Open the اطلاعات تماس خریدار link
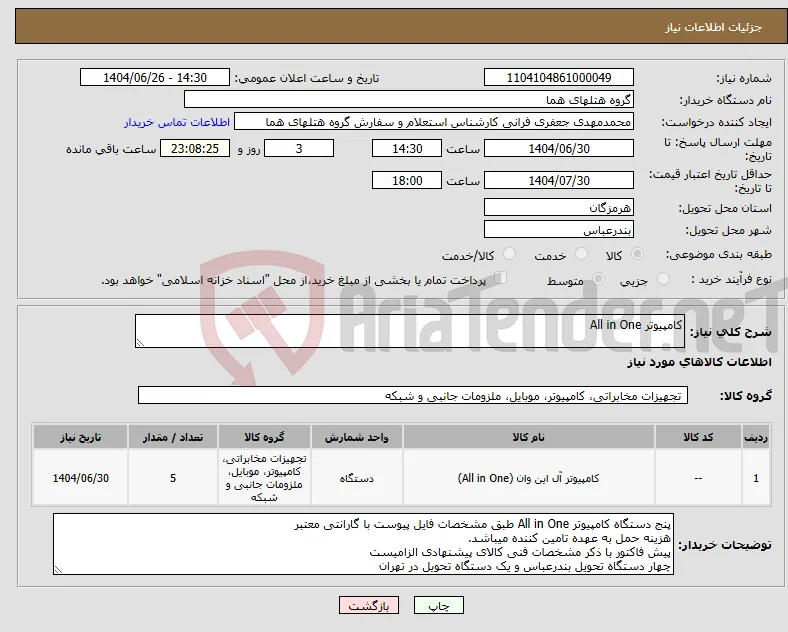This screenshot has height=632, width=788. [177, 122]
